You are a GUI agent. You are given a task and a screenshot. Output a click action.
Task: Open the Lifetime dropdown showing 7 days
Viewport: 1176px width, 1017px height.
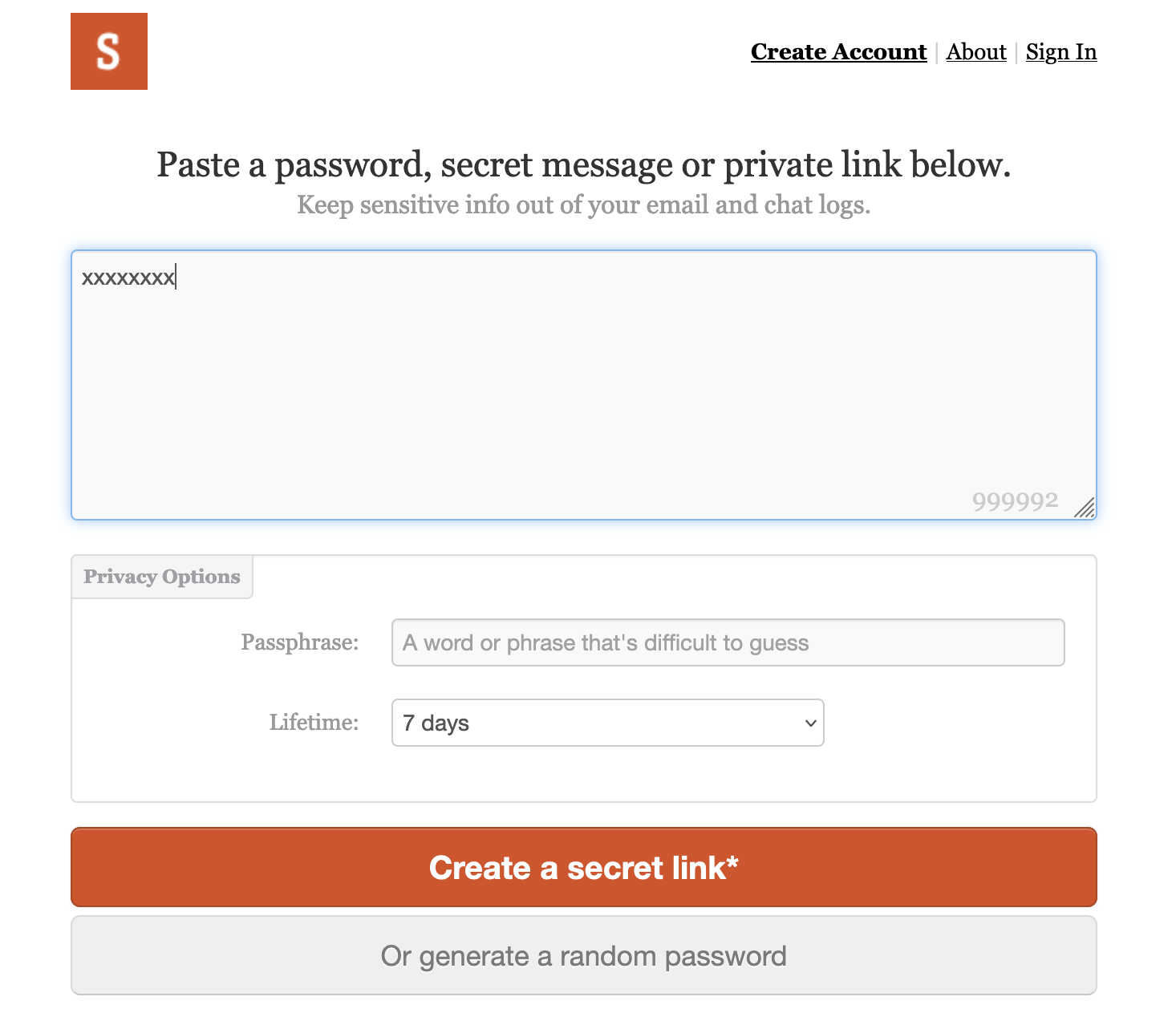click(x=607, y=723)
